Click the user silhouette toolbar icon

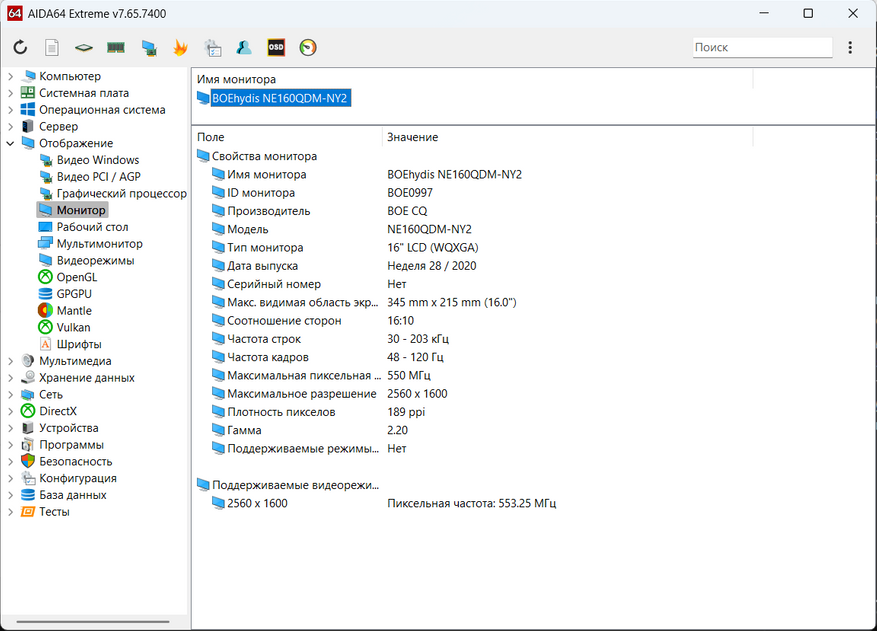[244, 47]
